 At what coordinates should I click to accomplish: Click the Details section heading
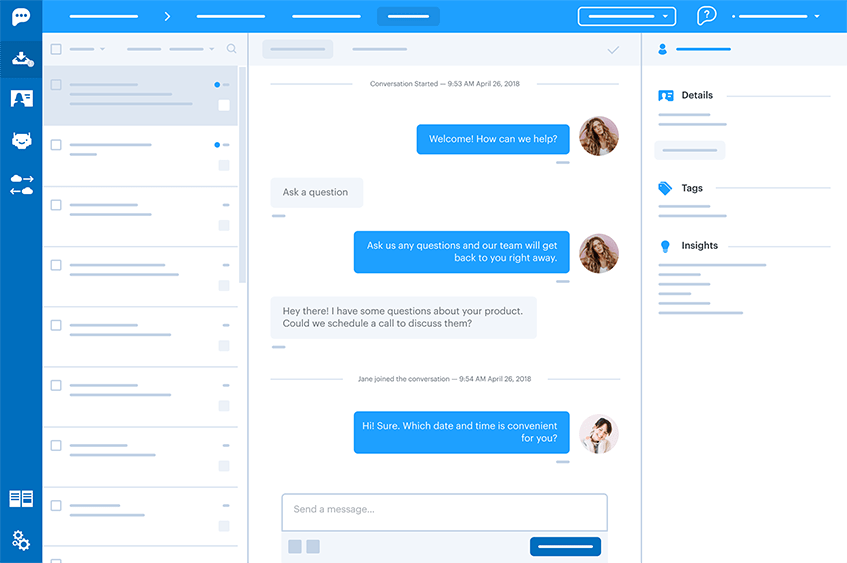point(697,96)
